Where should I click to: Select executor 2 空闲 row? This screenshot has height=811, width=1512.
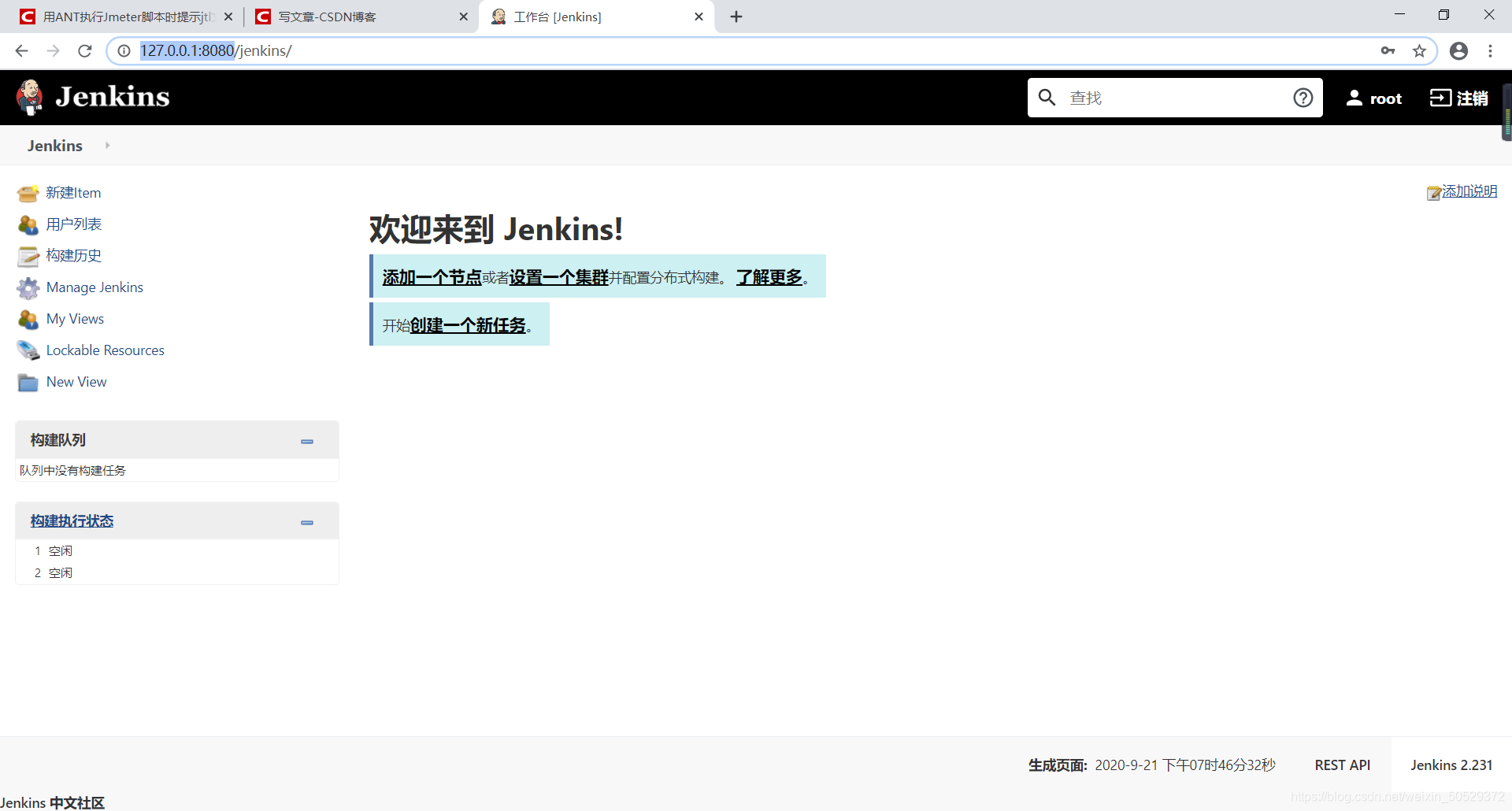(177, 573)
